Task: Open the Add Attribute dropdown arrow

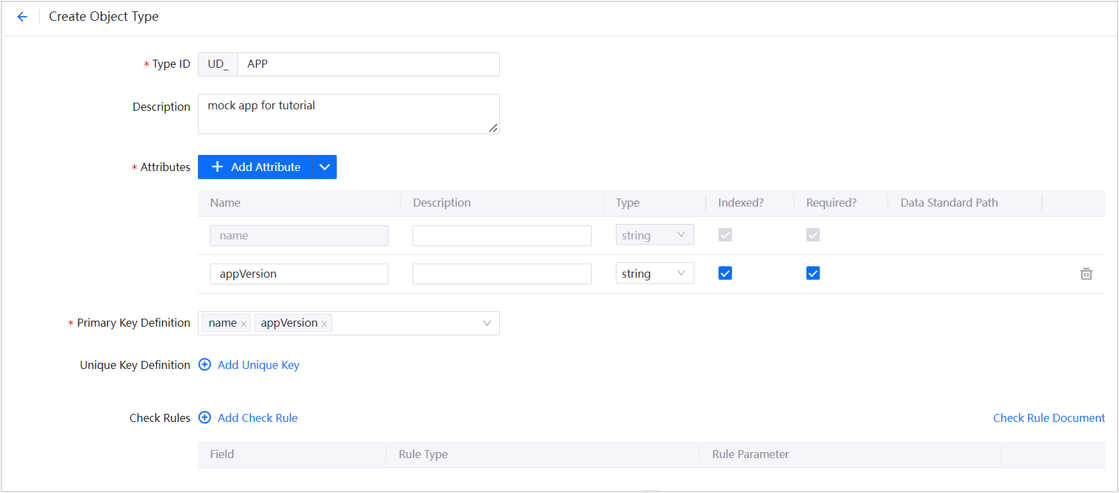Action: [x=325, y=167]
